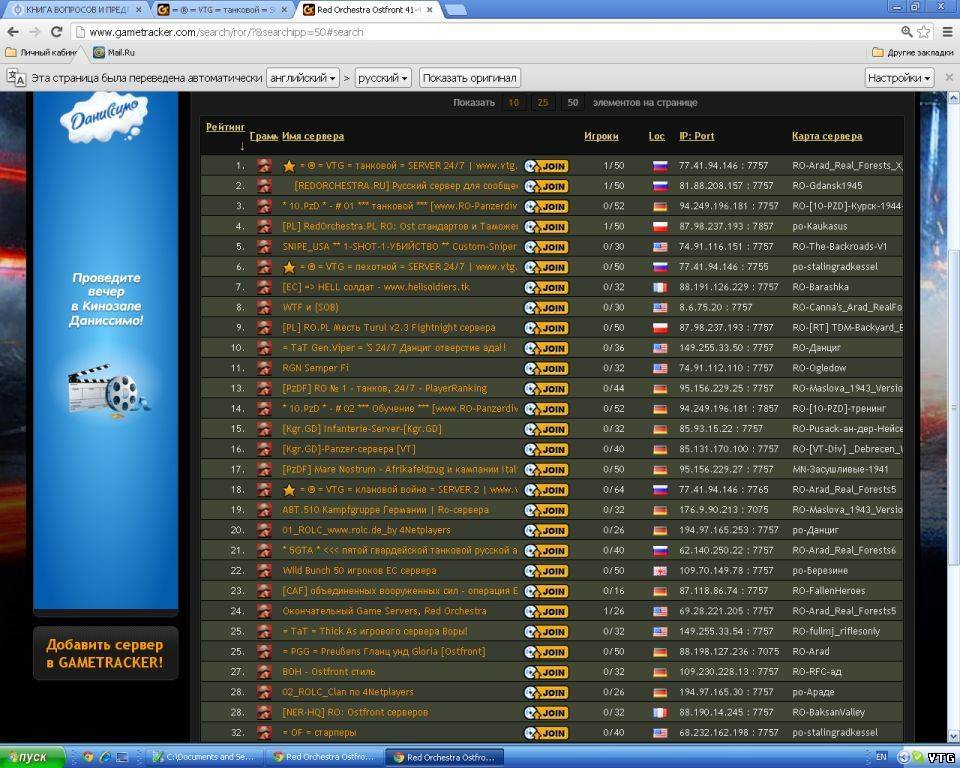Click the map name RO-The-Backroads-V1
Screen dimensions: 960x768
click(x=839, y=247)
